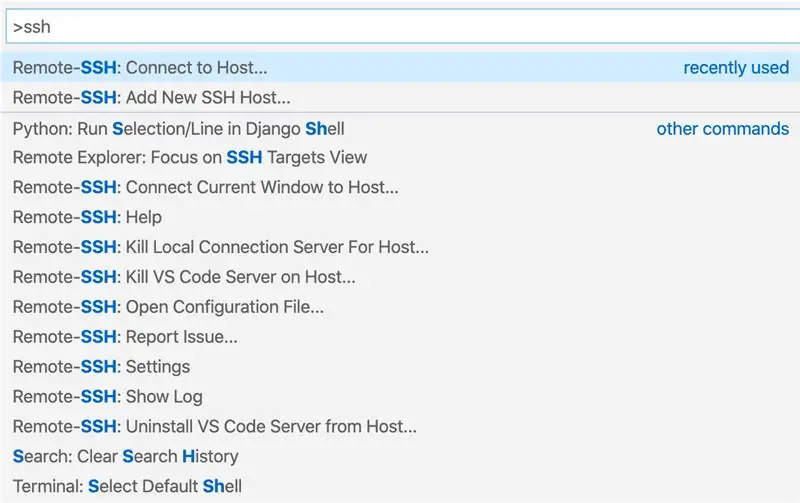The width and height of the screenshot is (800, 503).
Task: Open Remote-SSH: Settings command
Action: coord(400,366)
